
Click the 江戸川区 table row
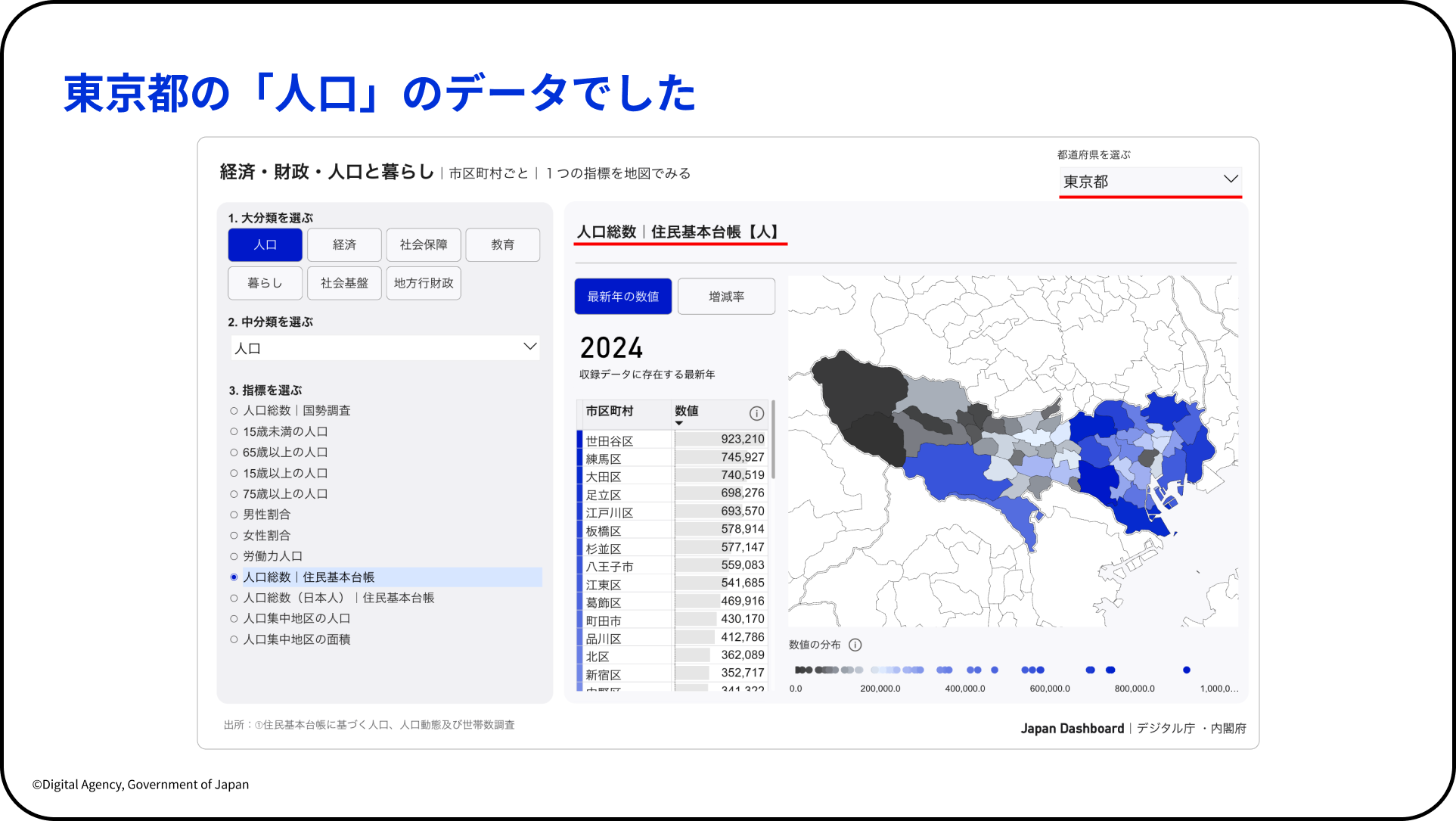[672, 512]
